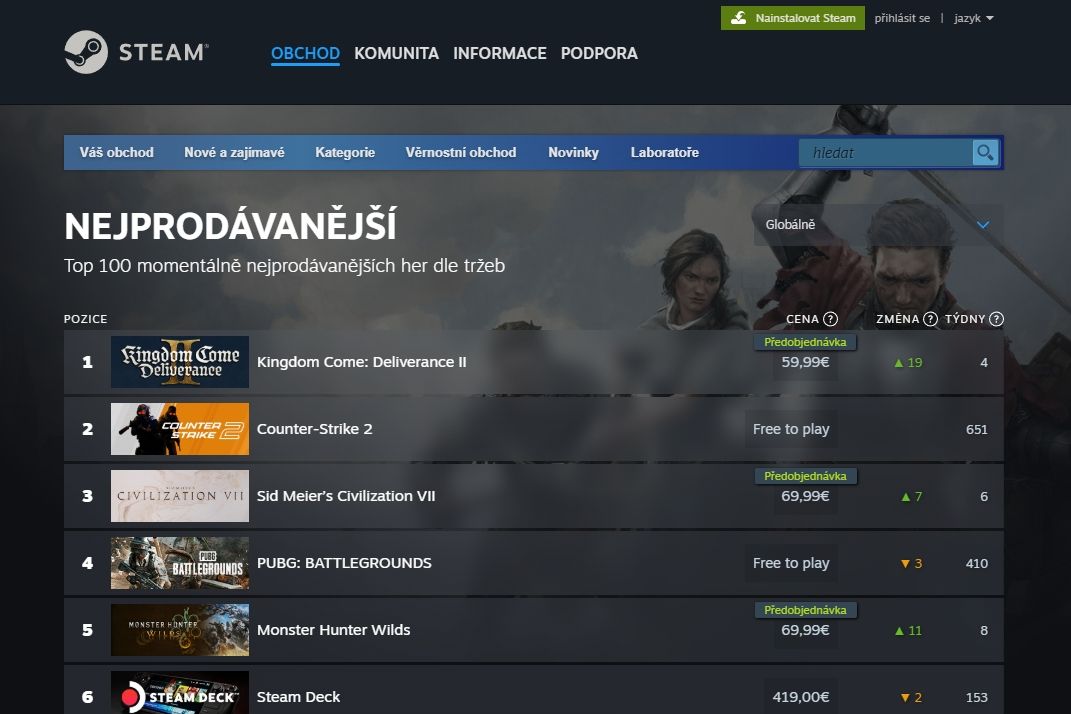Click the download icon on Nainstalovat Steam
The height and width of the screenshot is (714, 1071).
(738, 18)
